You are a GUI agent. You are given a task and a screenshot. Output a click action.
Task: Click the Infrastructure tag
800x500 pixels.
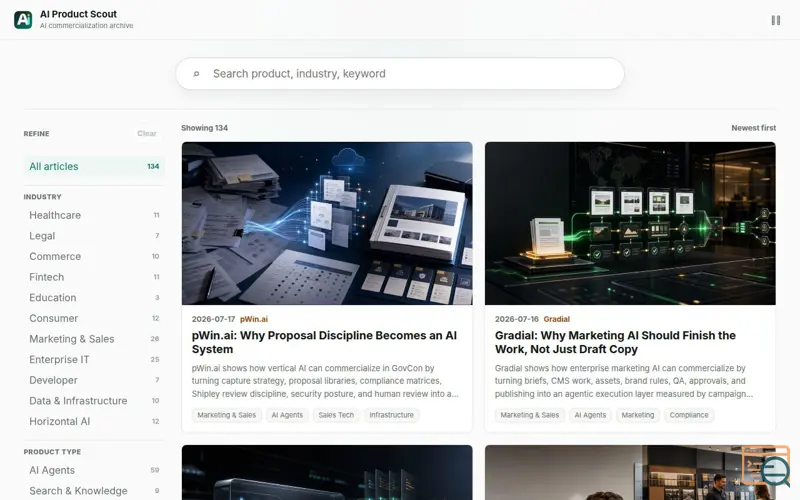pyautogui.click(x=391, y=415)
